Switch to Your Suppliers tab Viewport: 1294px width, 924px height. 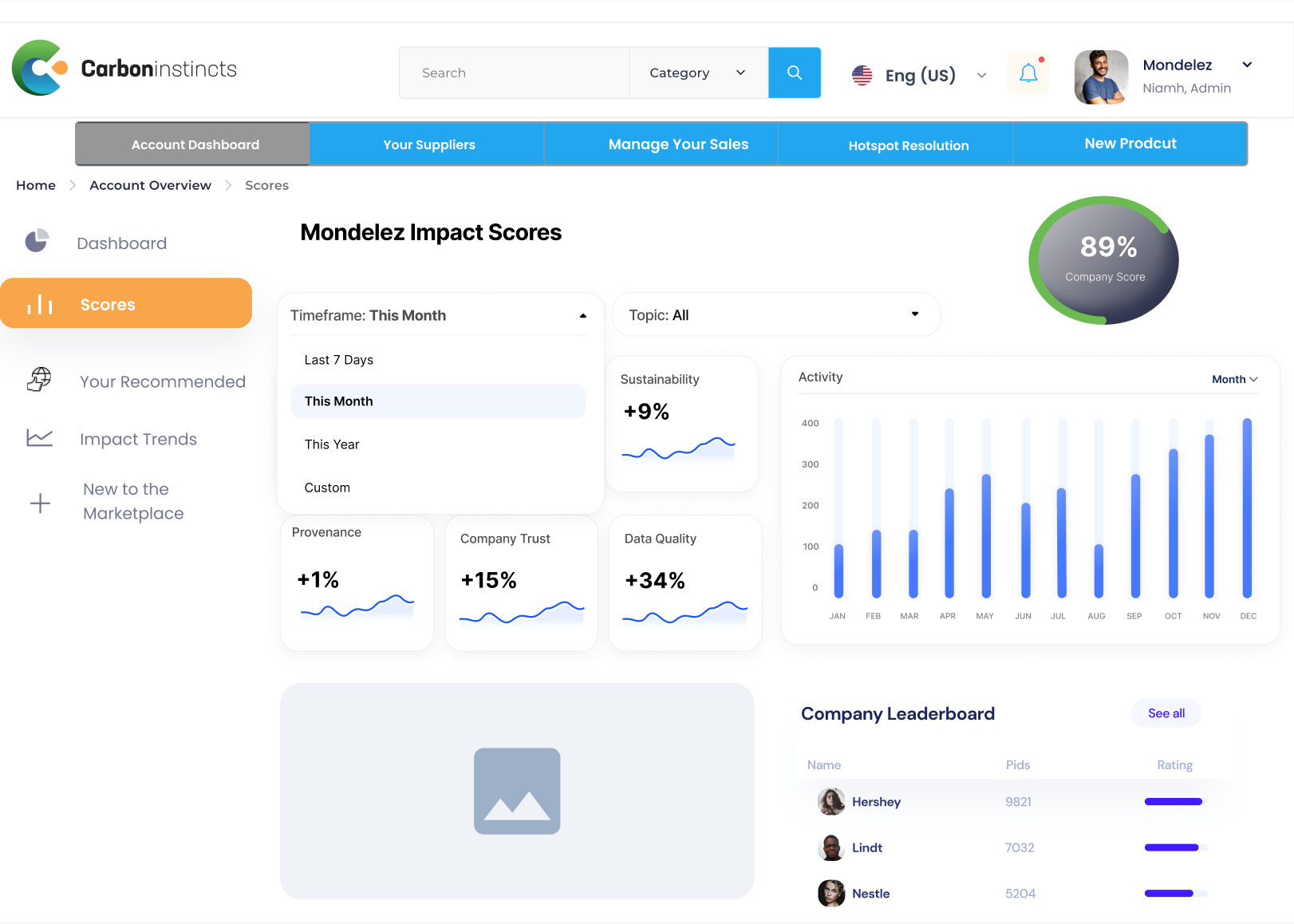[x=428, y=144]
